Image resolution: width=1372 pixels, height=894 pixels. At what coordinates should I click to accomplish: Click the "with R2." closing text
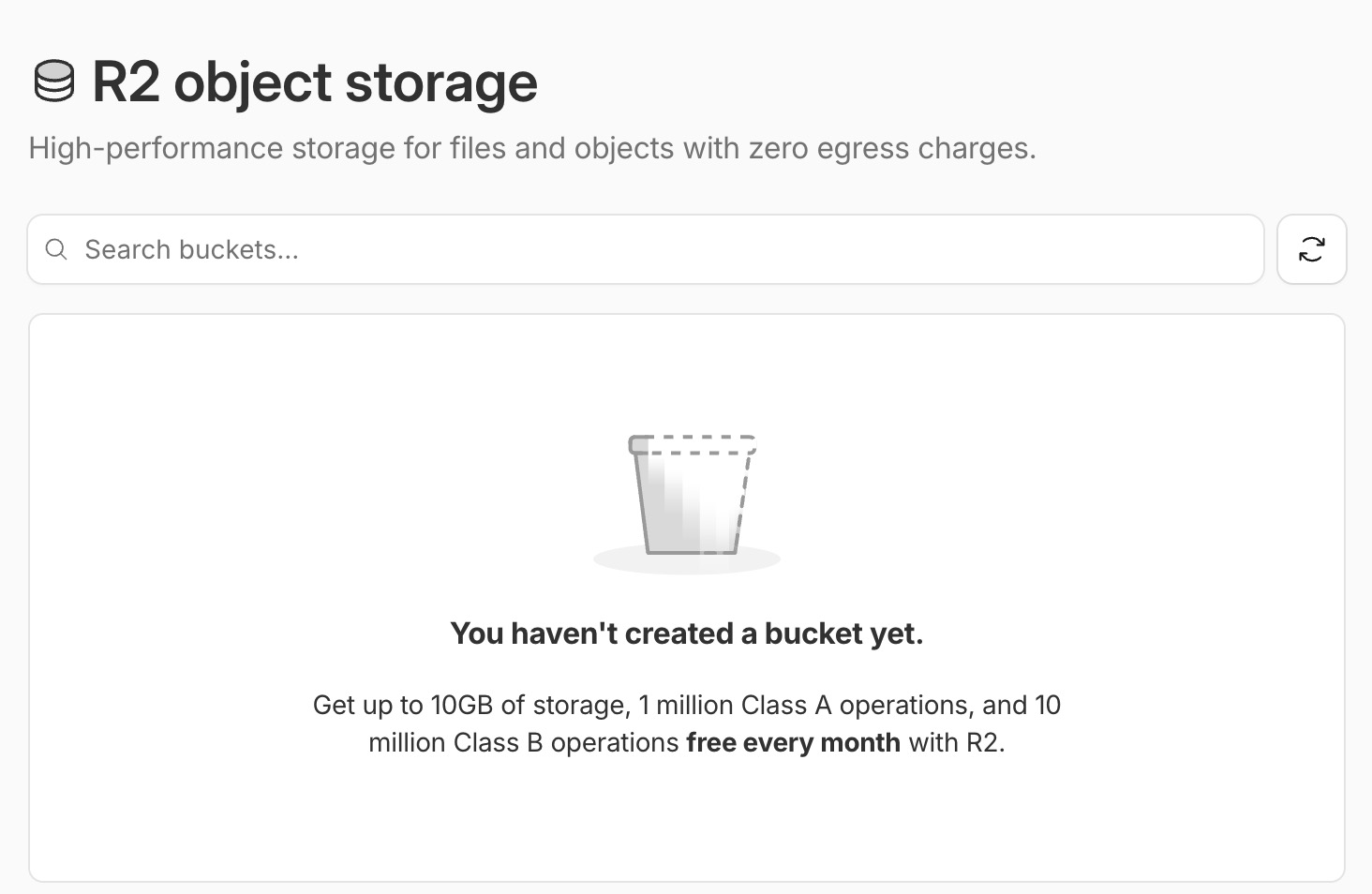[956, 742]
